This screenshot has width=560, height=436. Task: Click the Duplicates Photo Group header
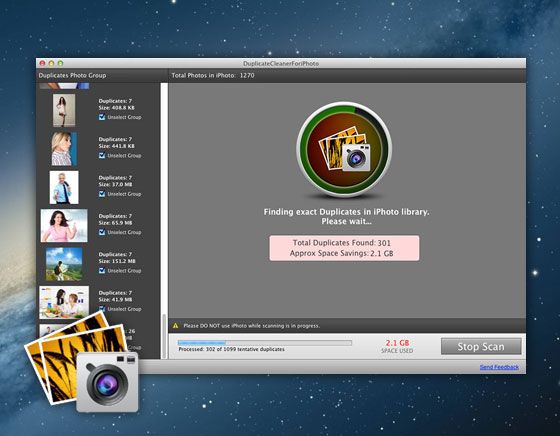pos(72,75)
